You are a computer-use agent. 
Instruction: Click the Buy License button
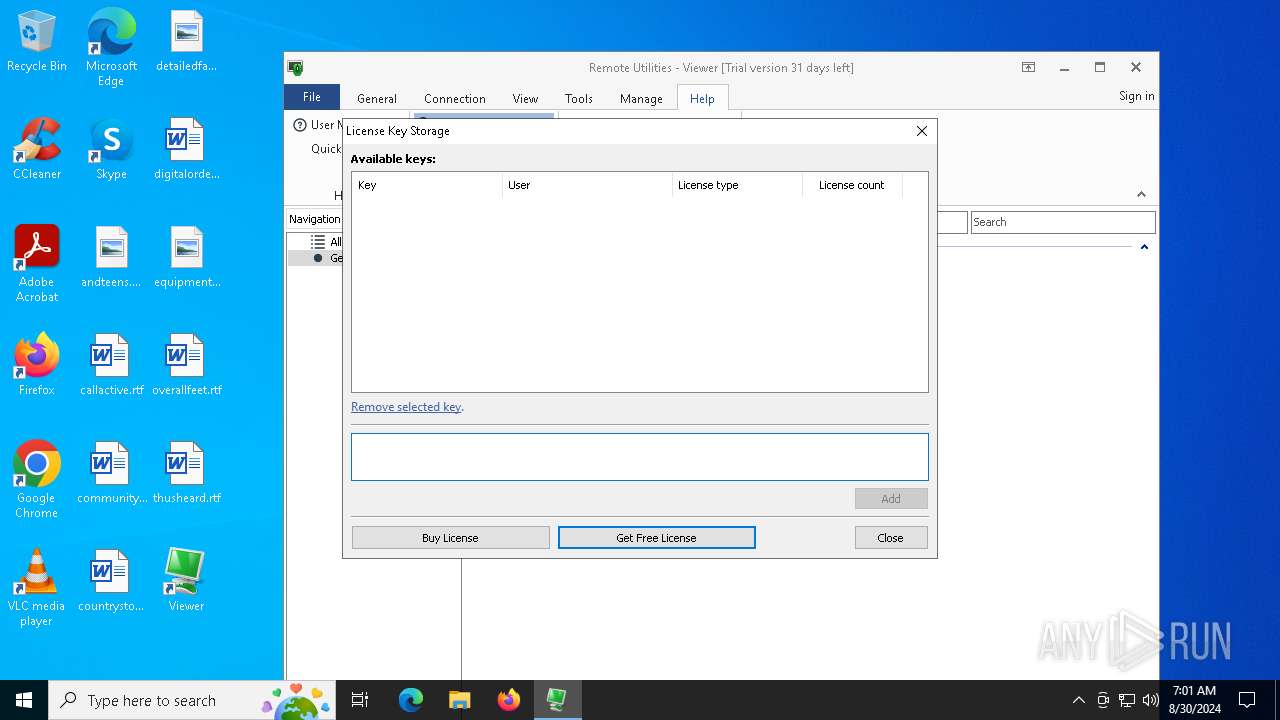[x=451, y=538]
